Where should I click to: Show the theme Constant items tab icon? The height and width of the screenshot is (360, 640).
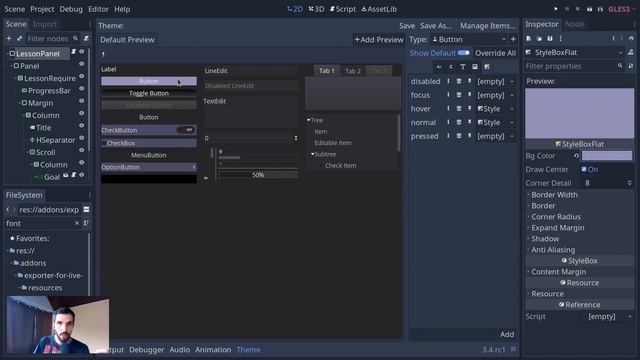[x=451, y=67]
